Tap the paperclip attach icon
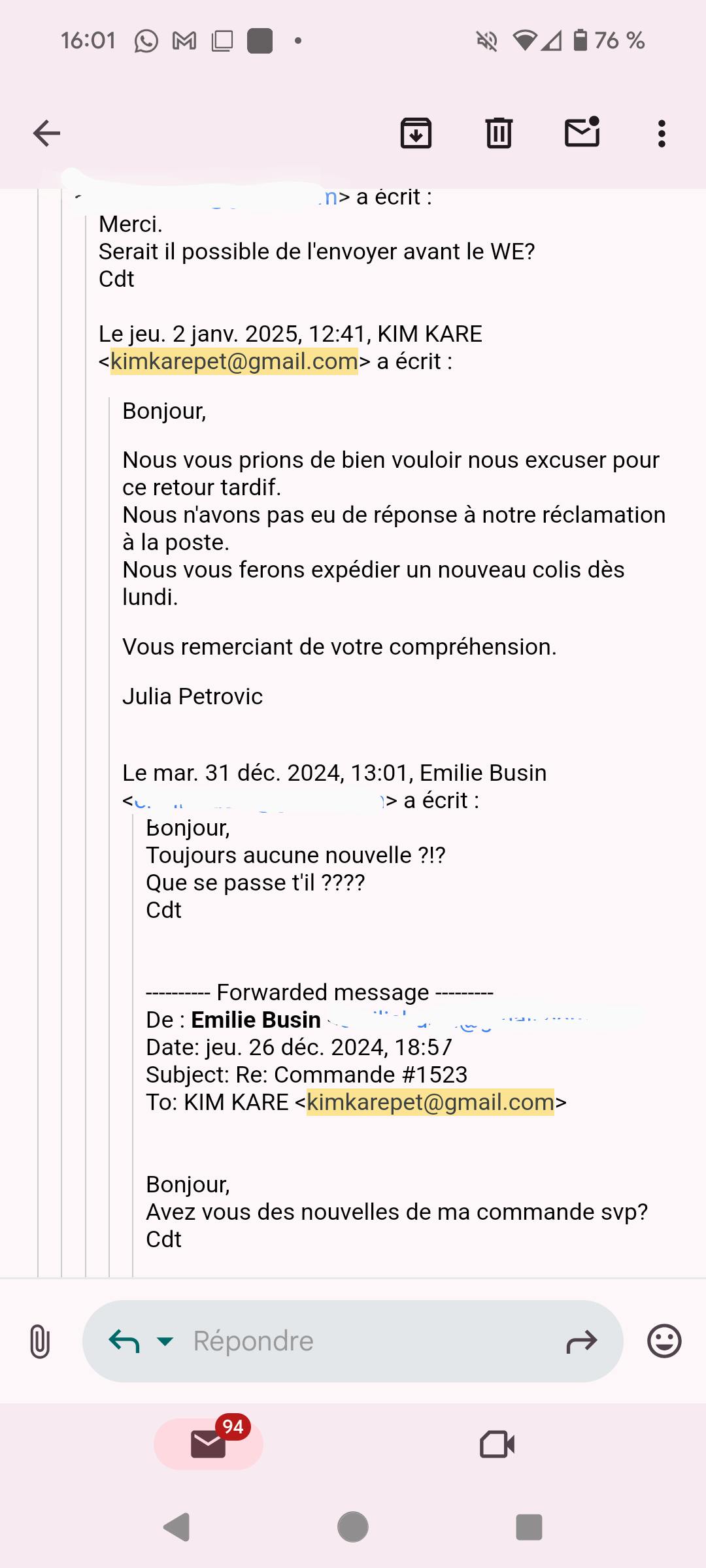This screenshot has height=1568, width=706. point(40,1341)
